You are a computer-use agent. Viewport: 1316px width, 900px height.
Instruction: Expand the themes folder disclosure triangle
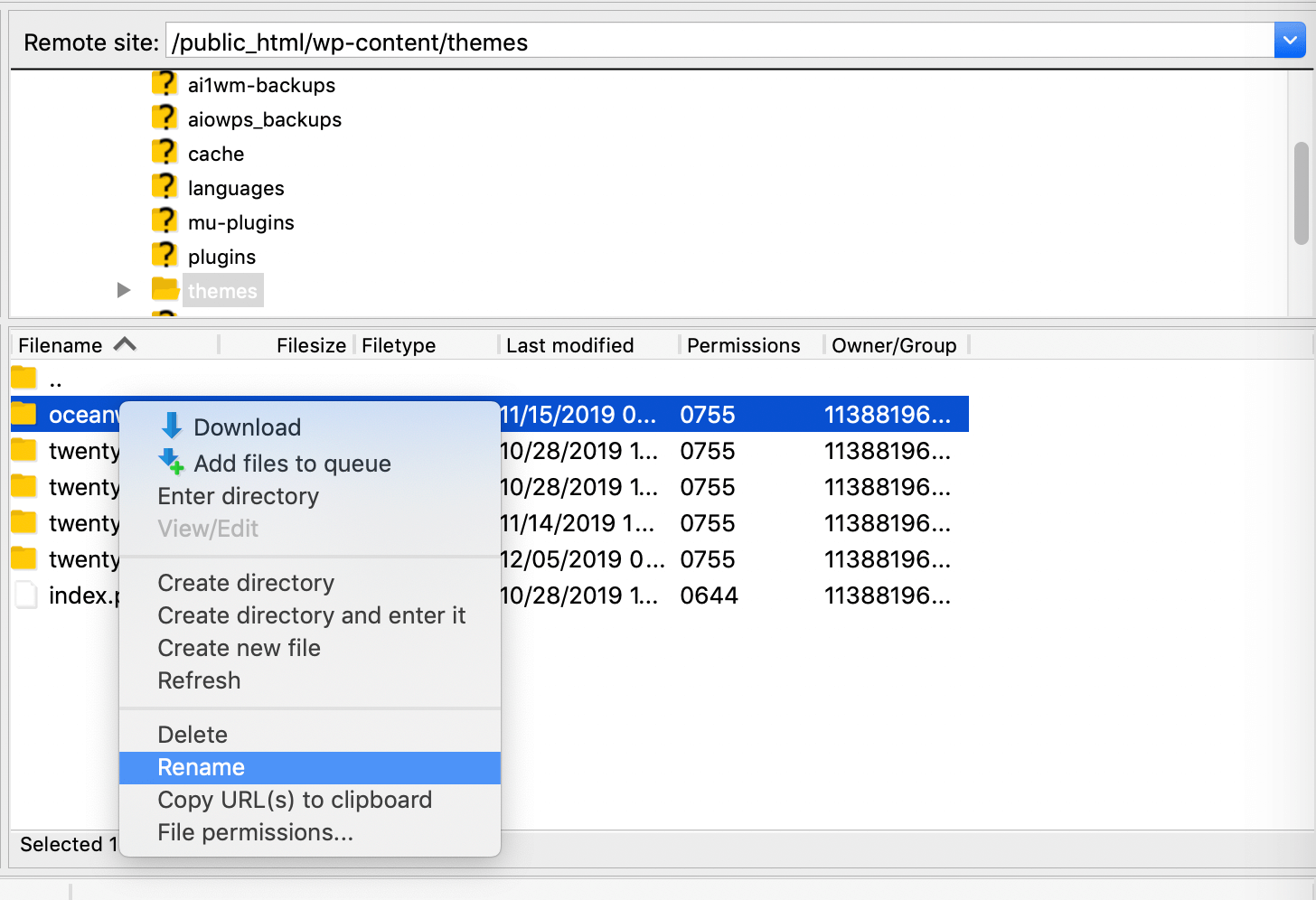(x=124, y=289)
